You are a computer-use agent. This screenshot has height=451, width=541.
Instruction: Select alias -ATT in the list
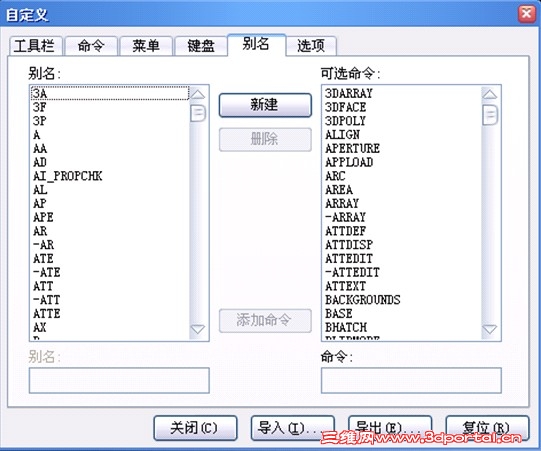(110, 300)
